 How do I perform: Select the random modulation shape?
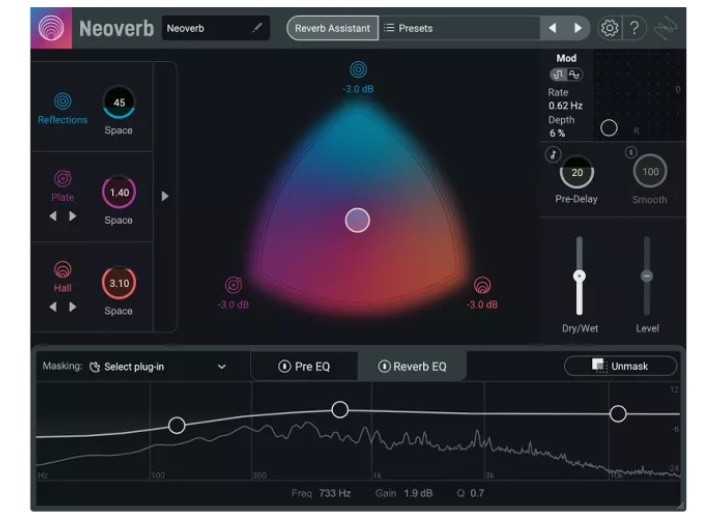tap(558, 74)
